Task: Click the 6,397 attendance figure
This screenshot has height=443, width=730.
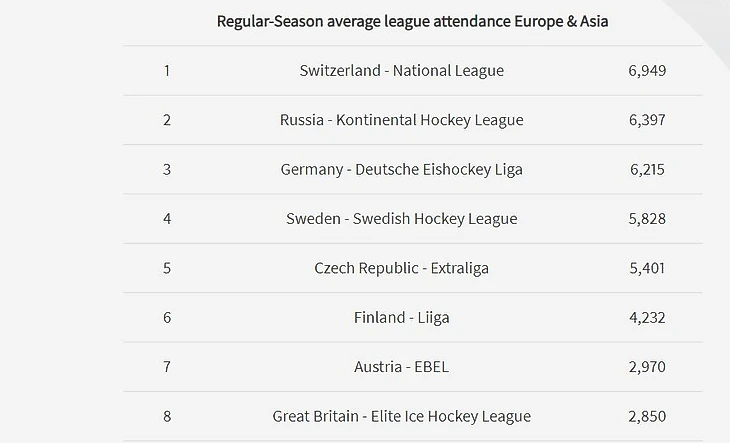Action: (647, 120)
